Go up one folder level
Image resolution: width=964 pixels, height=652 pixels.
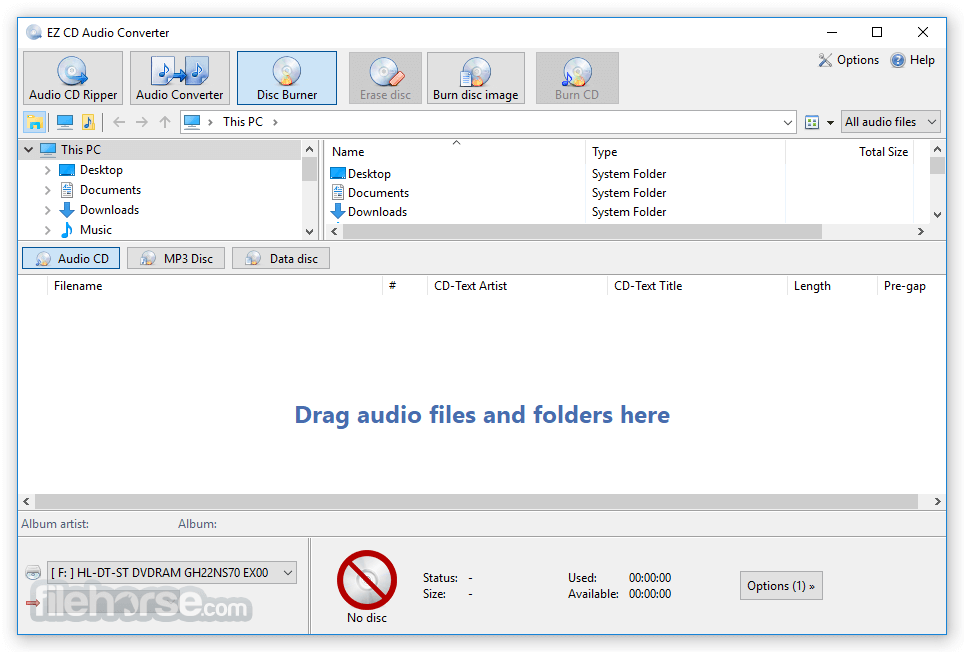[x=165, y=122]
